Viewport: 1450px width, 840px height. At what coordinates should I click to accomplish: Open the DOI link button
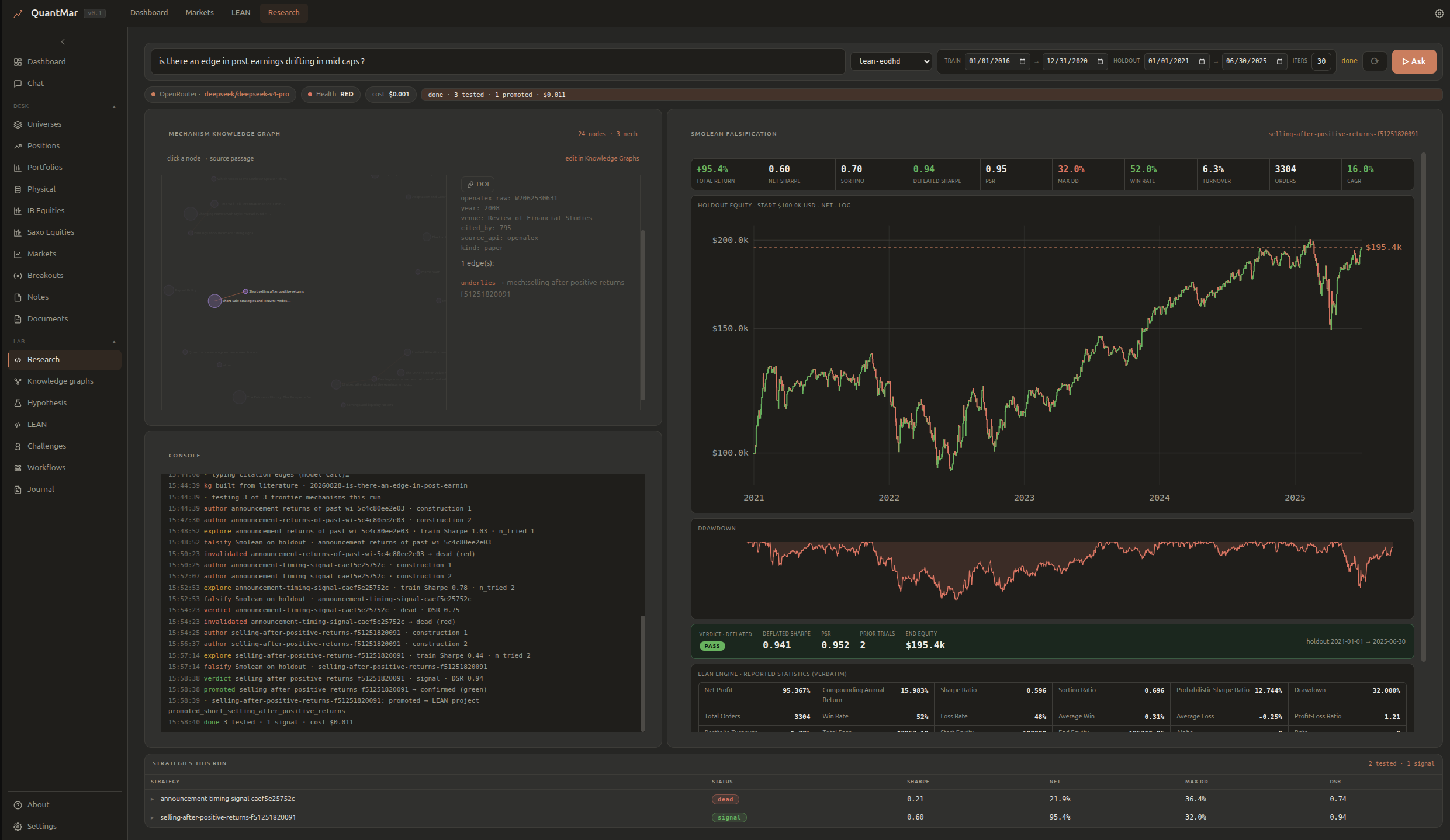[477, 184]
